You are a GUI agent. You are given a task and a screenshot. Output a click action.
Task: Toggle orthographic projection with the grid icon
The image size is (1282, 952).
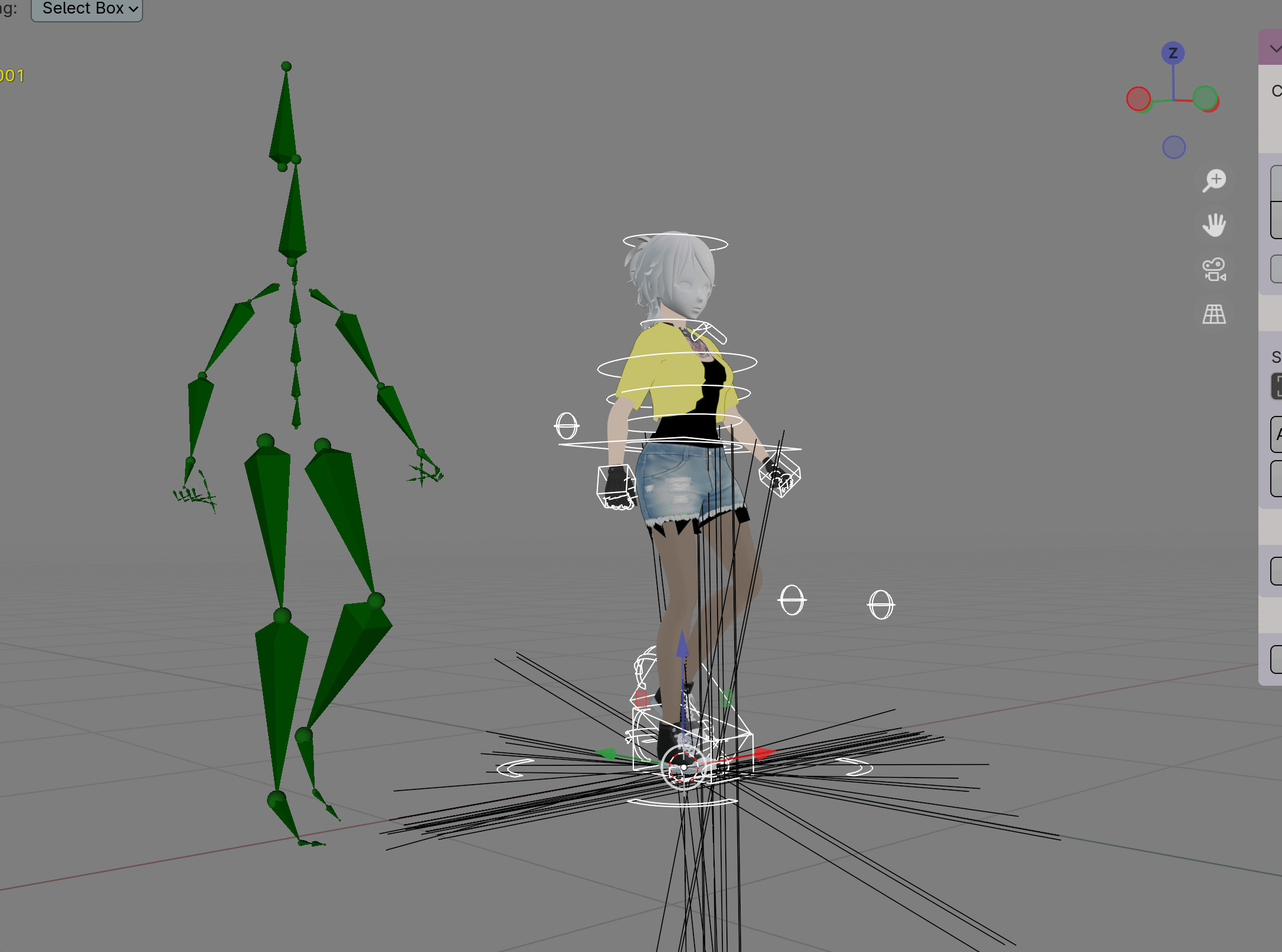click(x=1214, y=315)
